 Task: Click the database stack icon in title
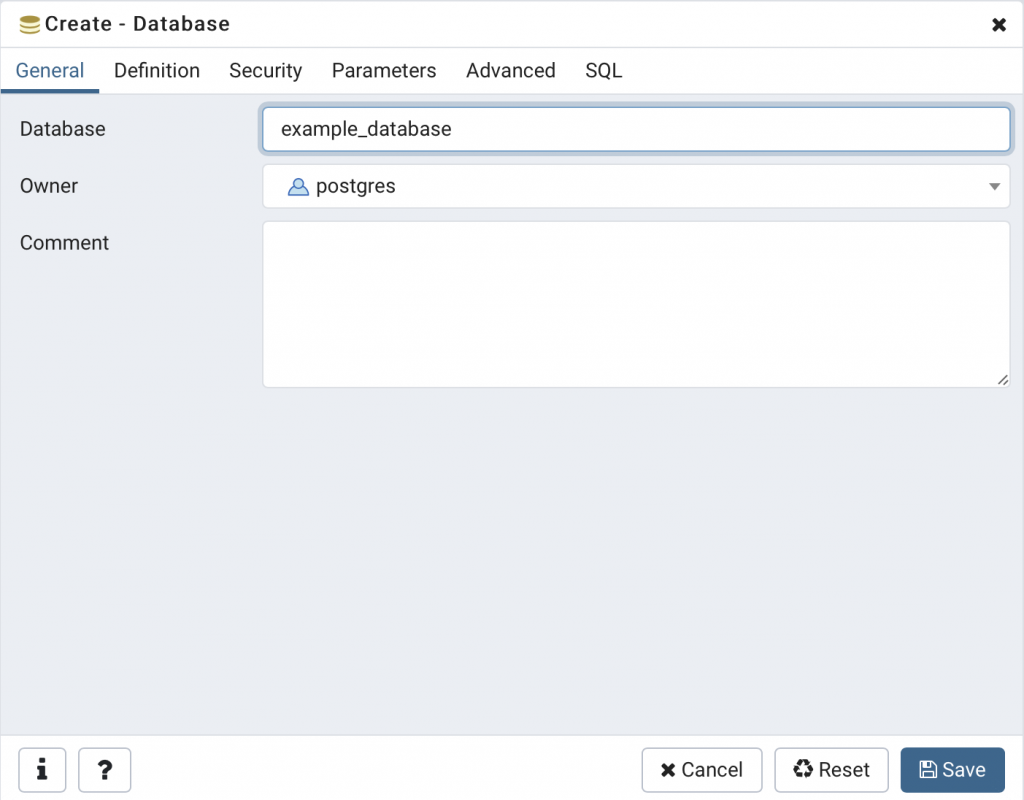[29, 24]
